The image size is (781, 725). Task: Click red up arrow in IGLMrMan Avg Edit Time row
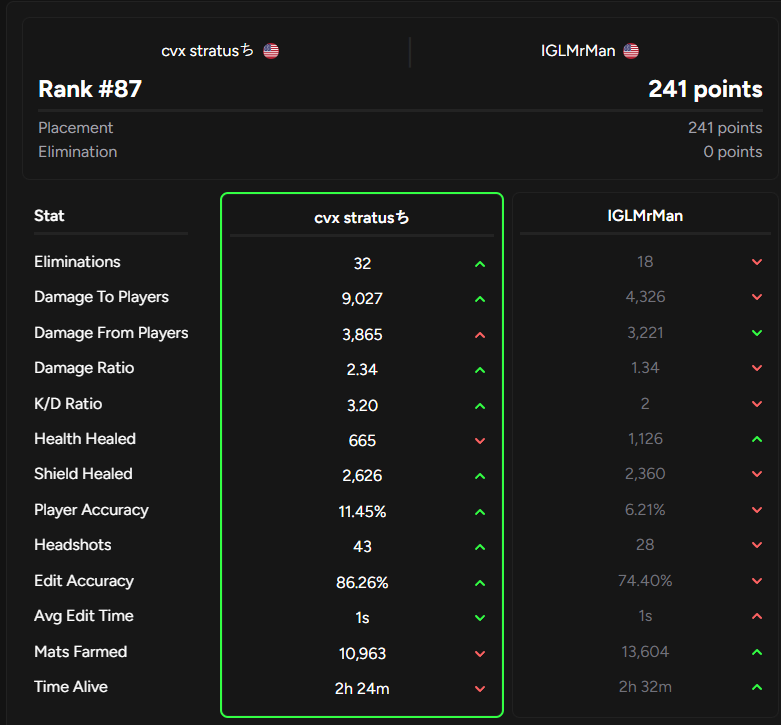(757, 616)
